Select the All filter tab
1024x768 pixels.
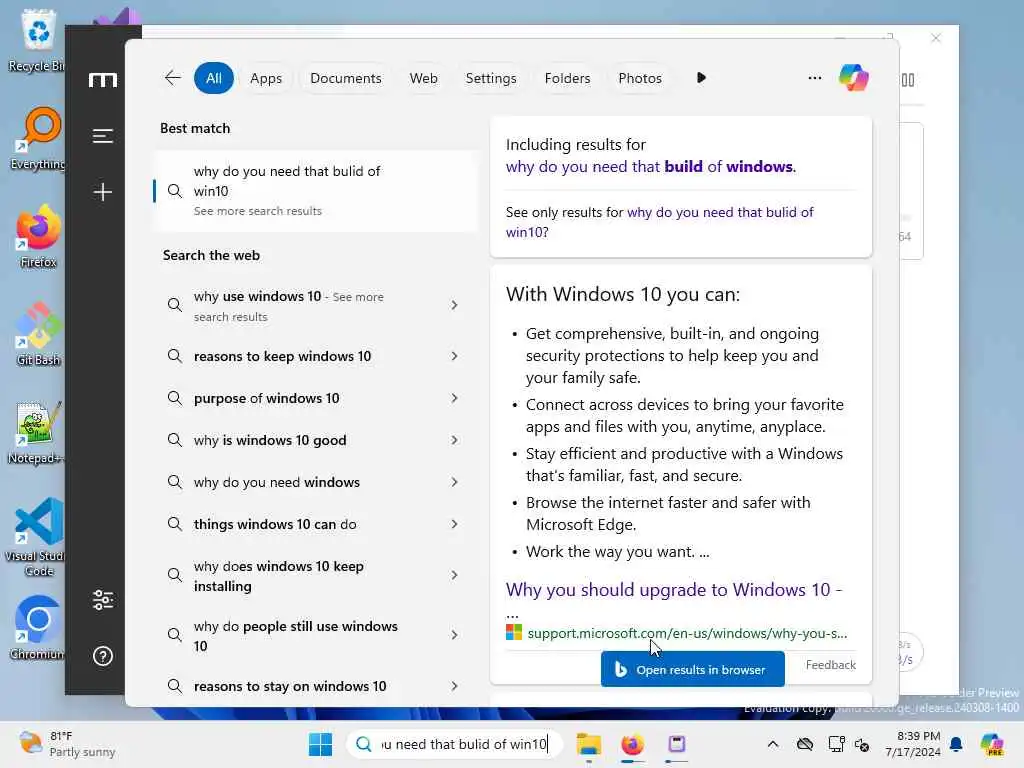click(214, 78)
